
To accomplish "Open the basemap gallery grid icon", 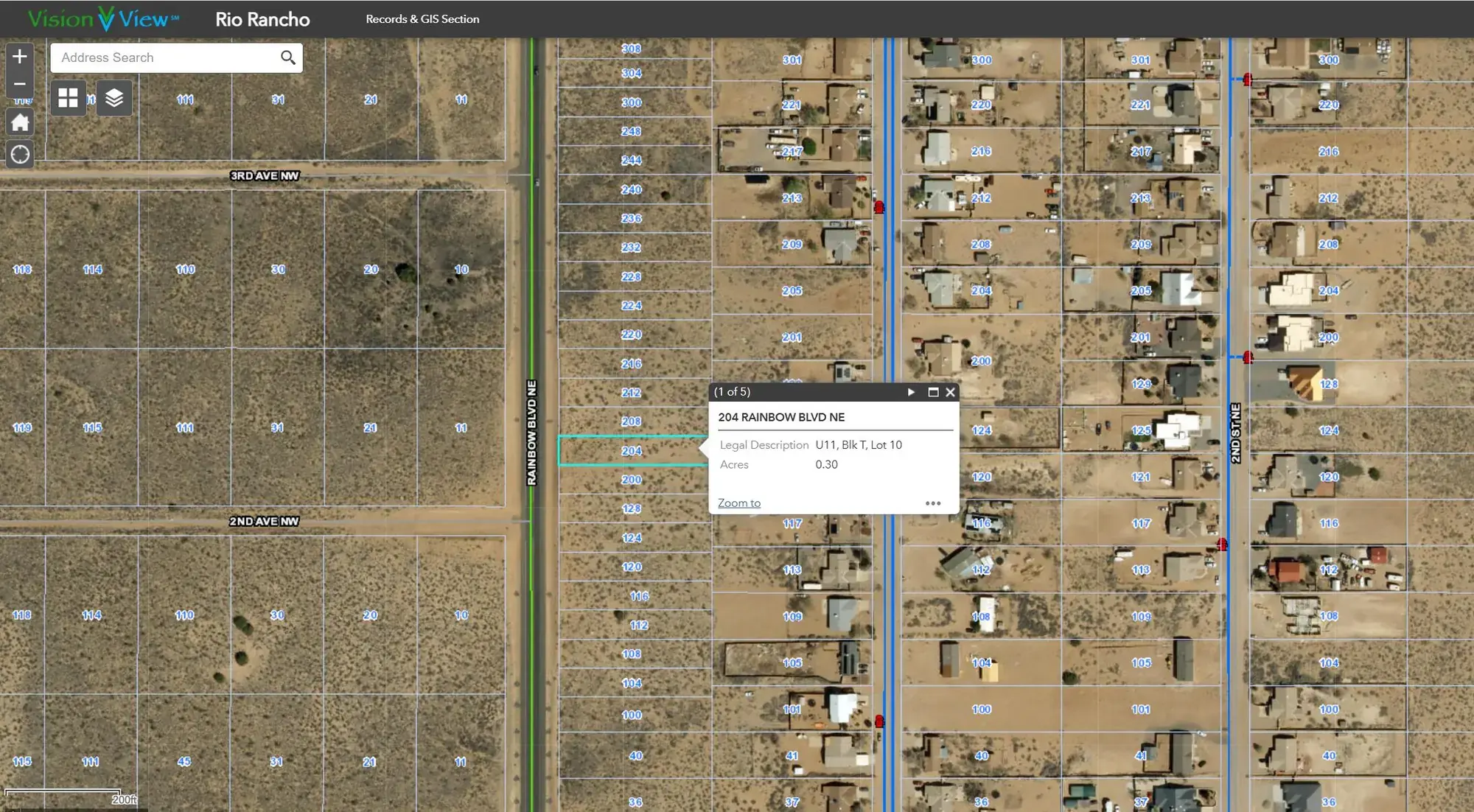I will click(69, 98).
